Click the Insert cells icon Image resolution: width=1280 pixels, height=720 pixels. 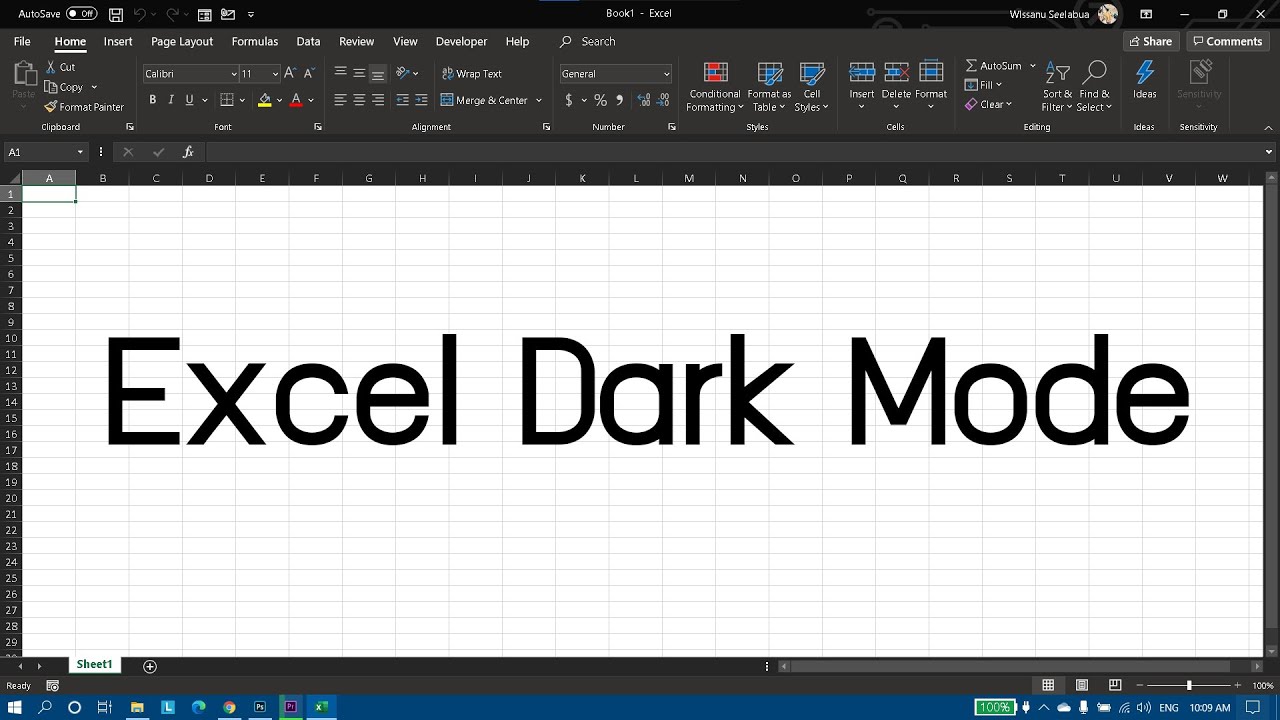(x=862, y=72)
